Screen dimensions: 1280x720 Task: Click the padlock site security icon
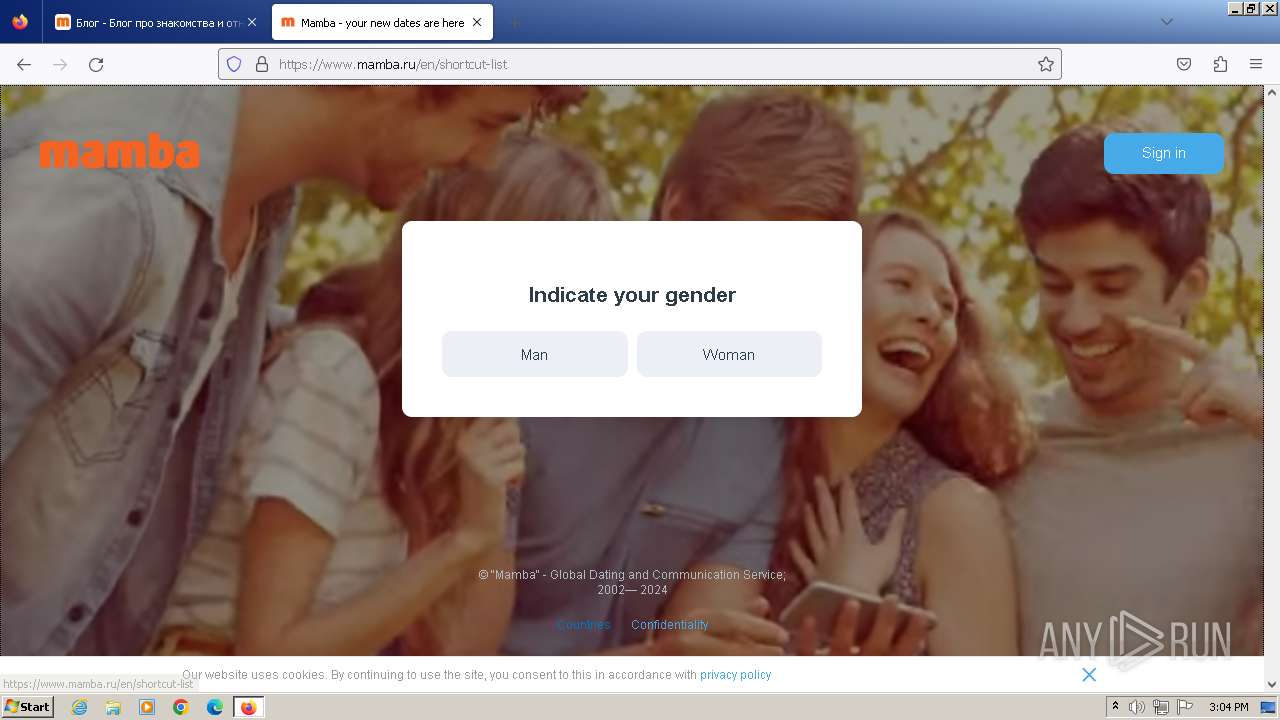point(262,64)
